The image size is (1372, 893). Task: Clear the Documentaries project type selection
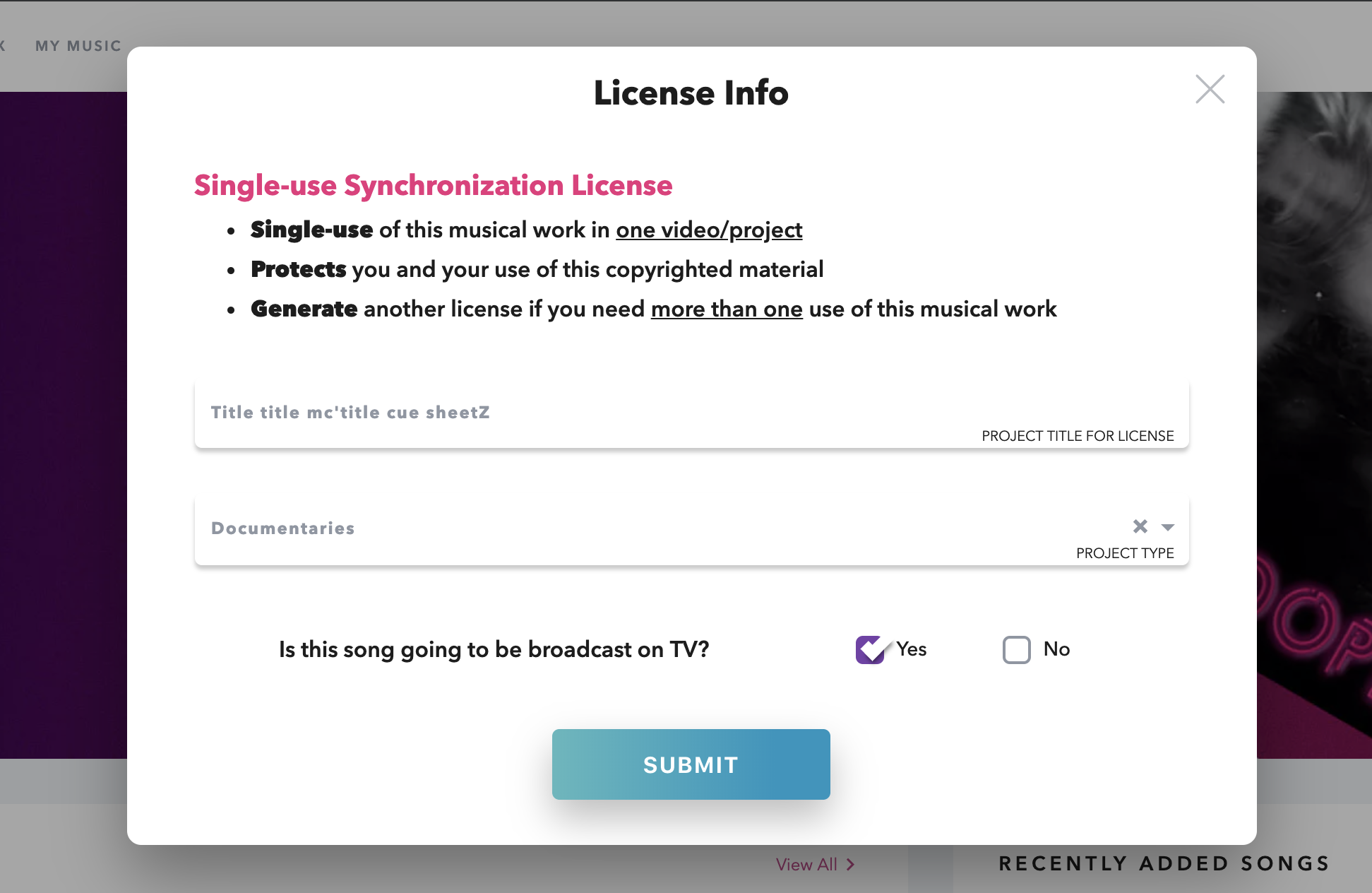click(x=1140, y=526)
